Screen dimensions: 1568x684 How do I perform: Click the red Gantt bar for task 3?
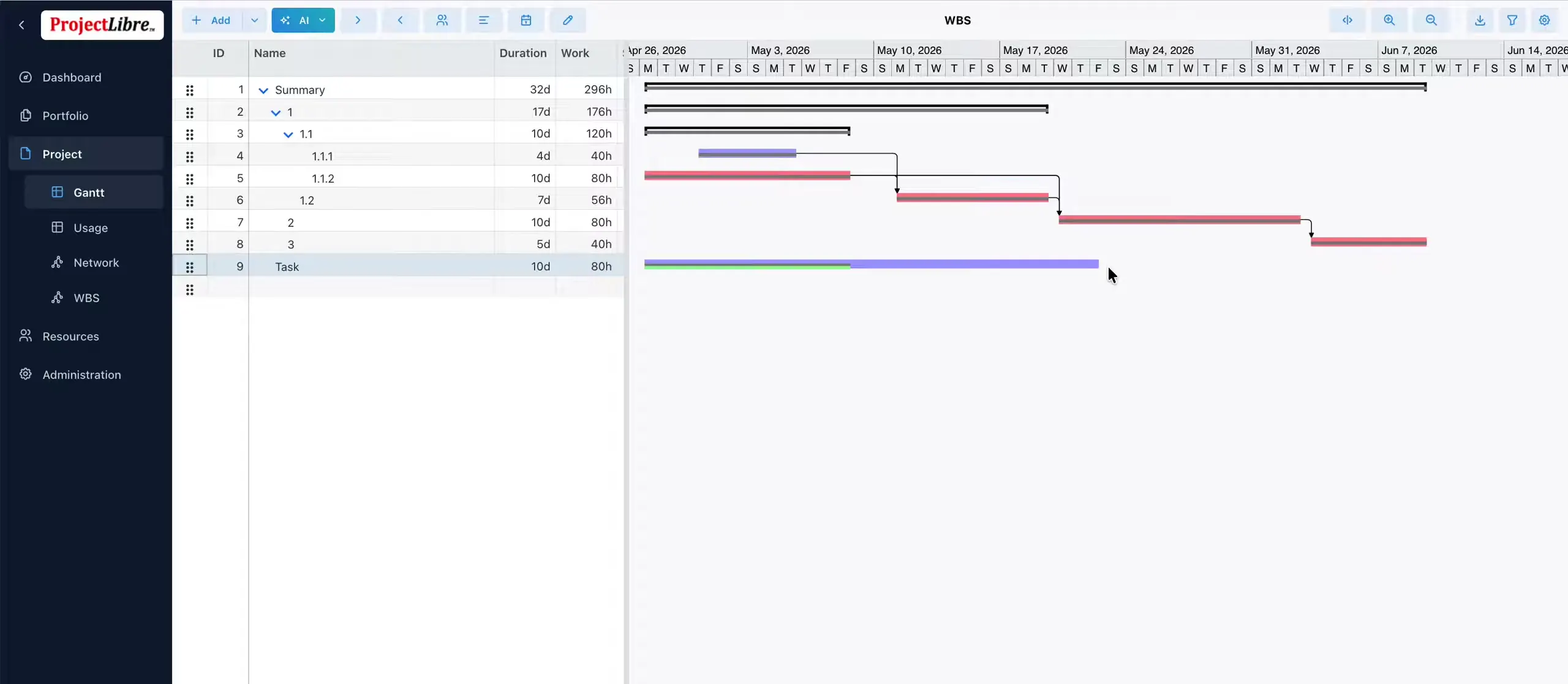point(1368,241)
